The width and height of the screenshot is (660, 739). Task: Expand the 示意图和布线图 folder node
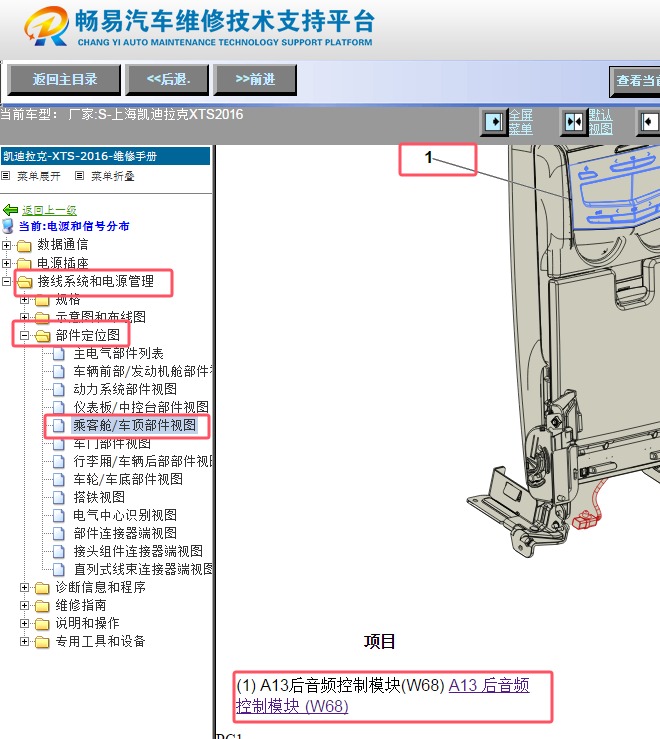[x=24, y=317]
